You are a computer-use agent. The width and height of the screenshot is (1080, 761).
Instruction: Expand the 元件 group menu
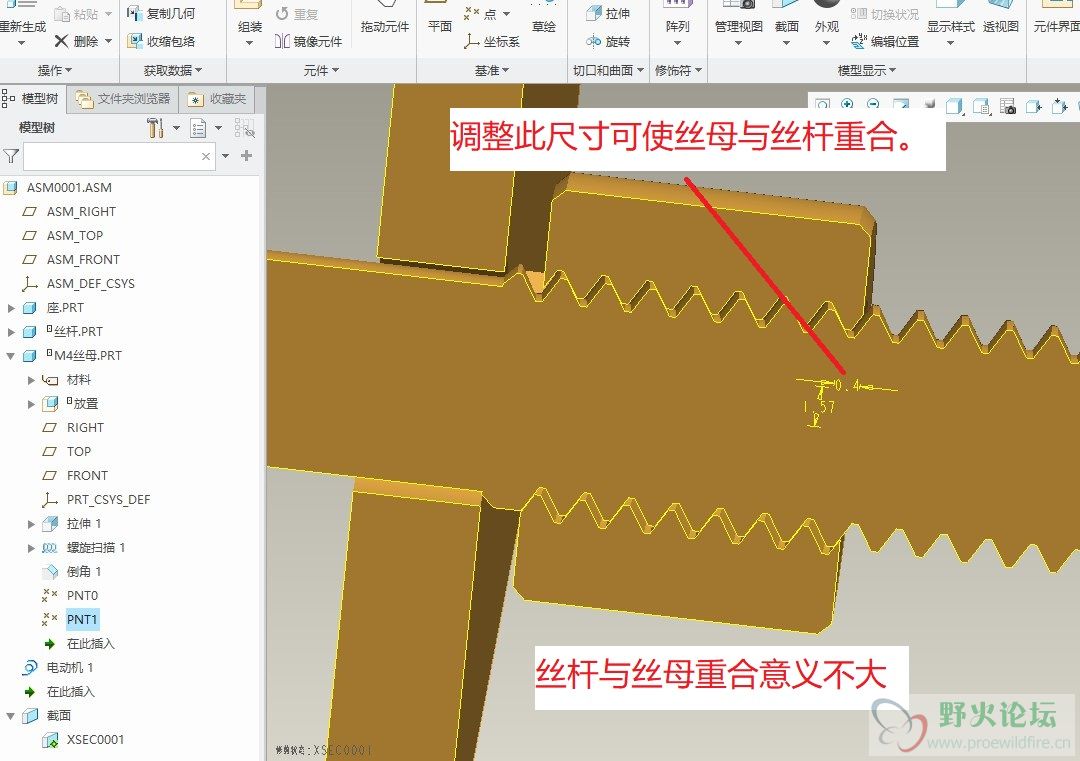click(321, 70)
